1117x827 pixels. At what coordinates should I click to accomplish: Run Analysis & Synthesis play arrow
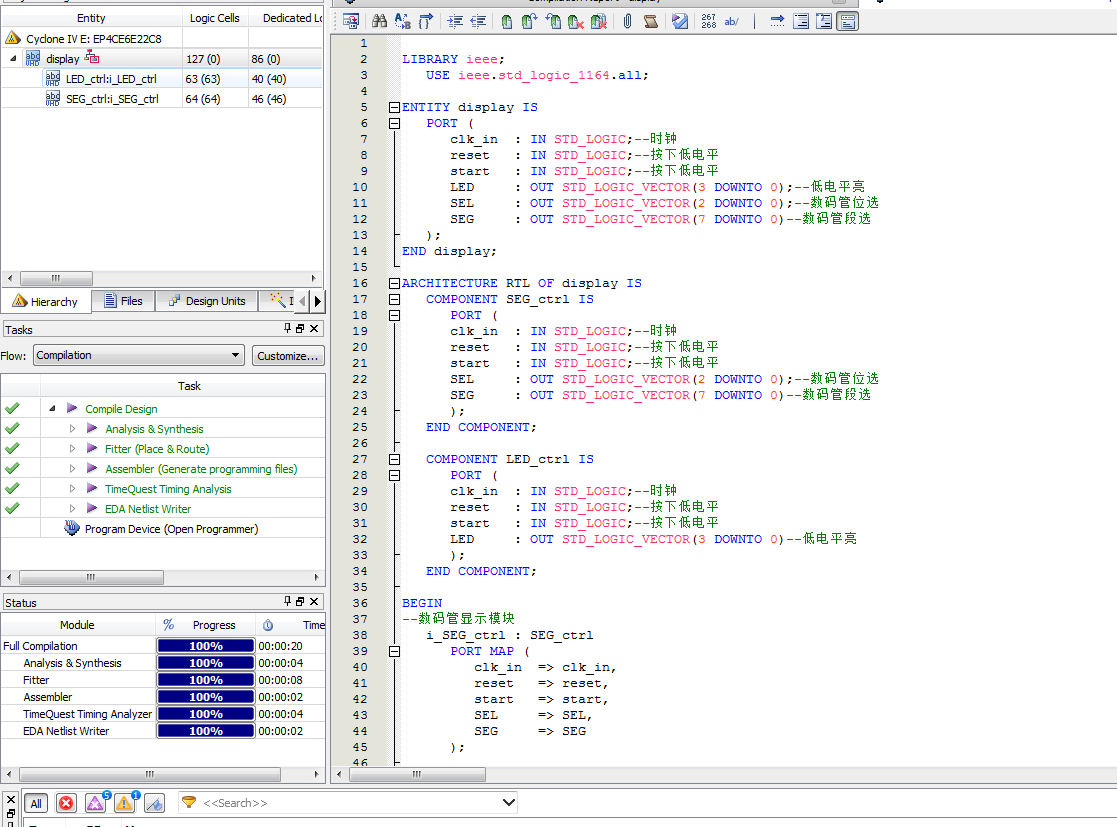coord(92,428)
